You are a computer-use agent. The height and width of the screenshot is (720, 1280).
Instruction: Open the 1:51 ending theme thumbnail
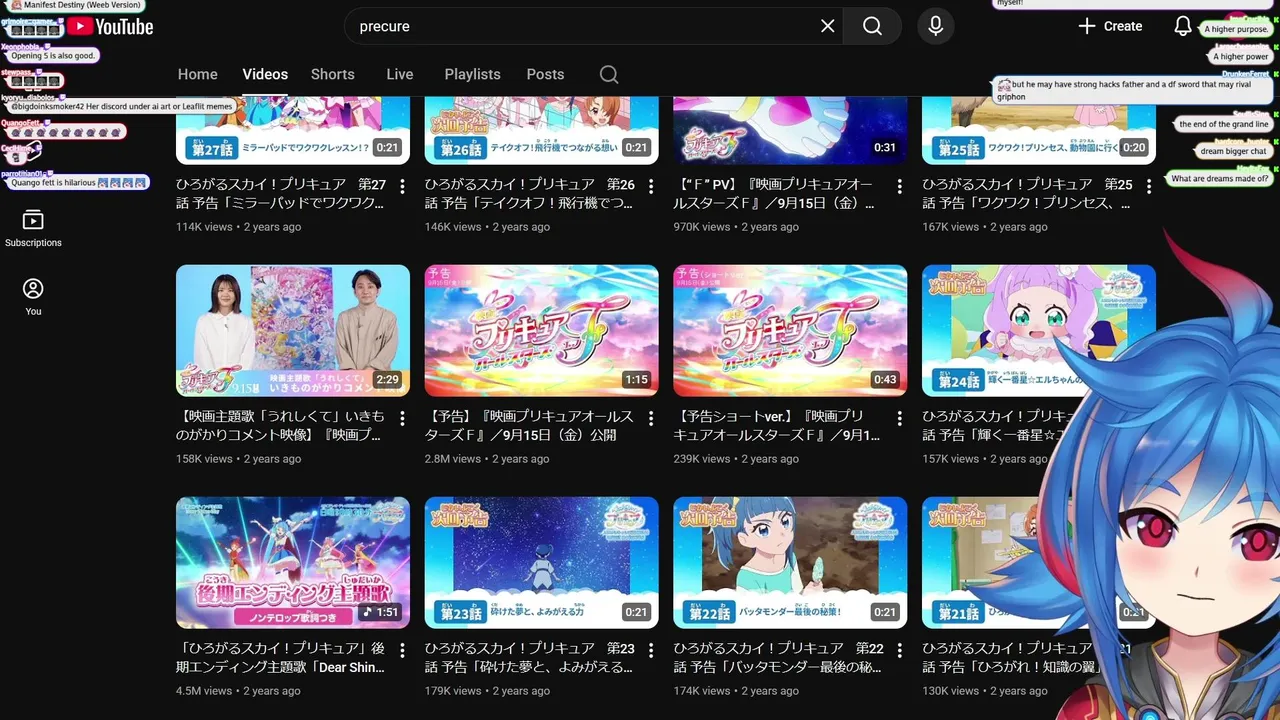pyautogui.click(x=293, y=563)
